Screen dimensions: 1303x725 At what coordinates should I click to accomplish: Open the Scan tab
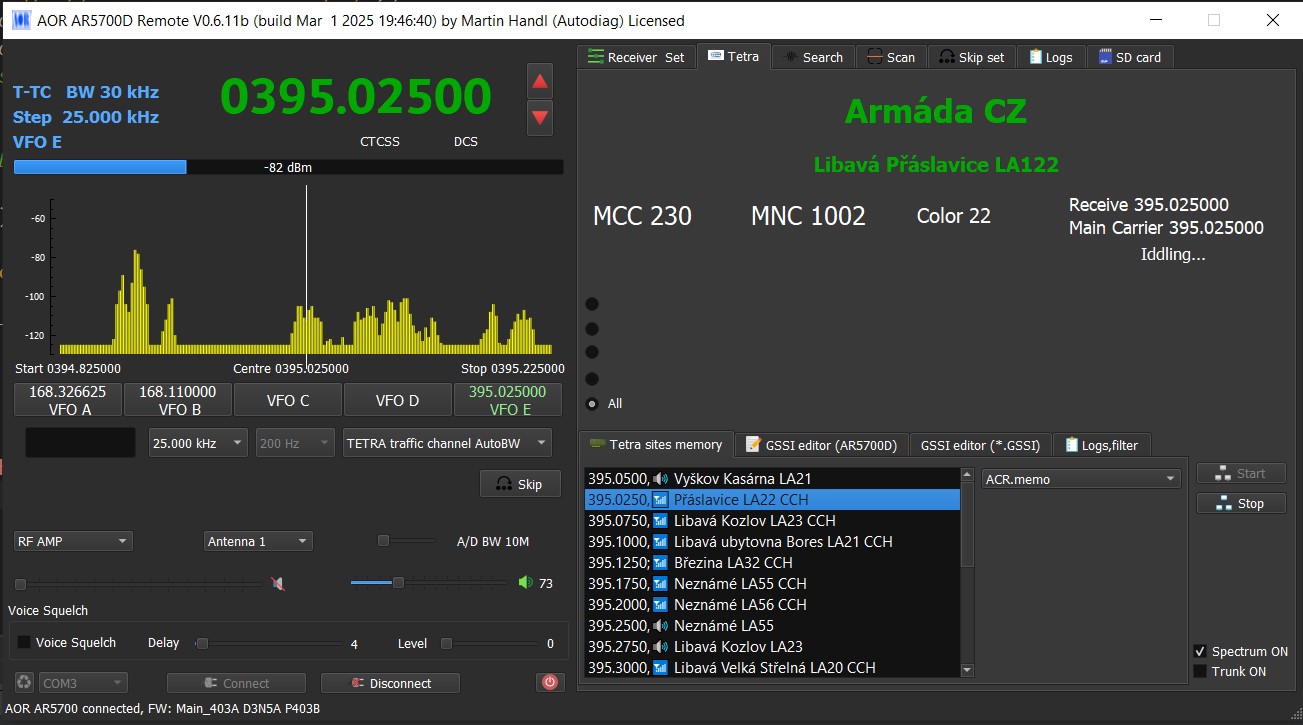890,57
